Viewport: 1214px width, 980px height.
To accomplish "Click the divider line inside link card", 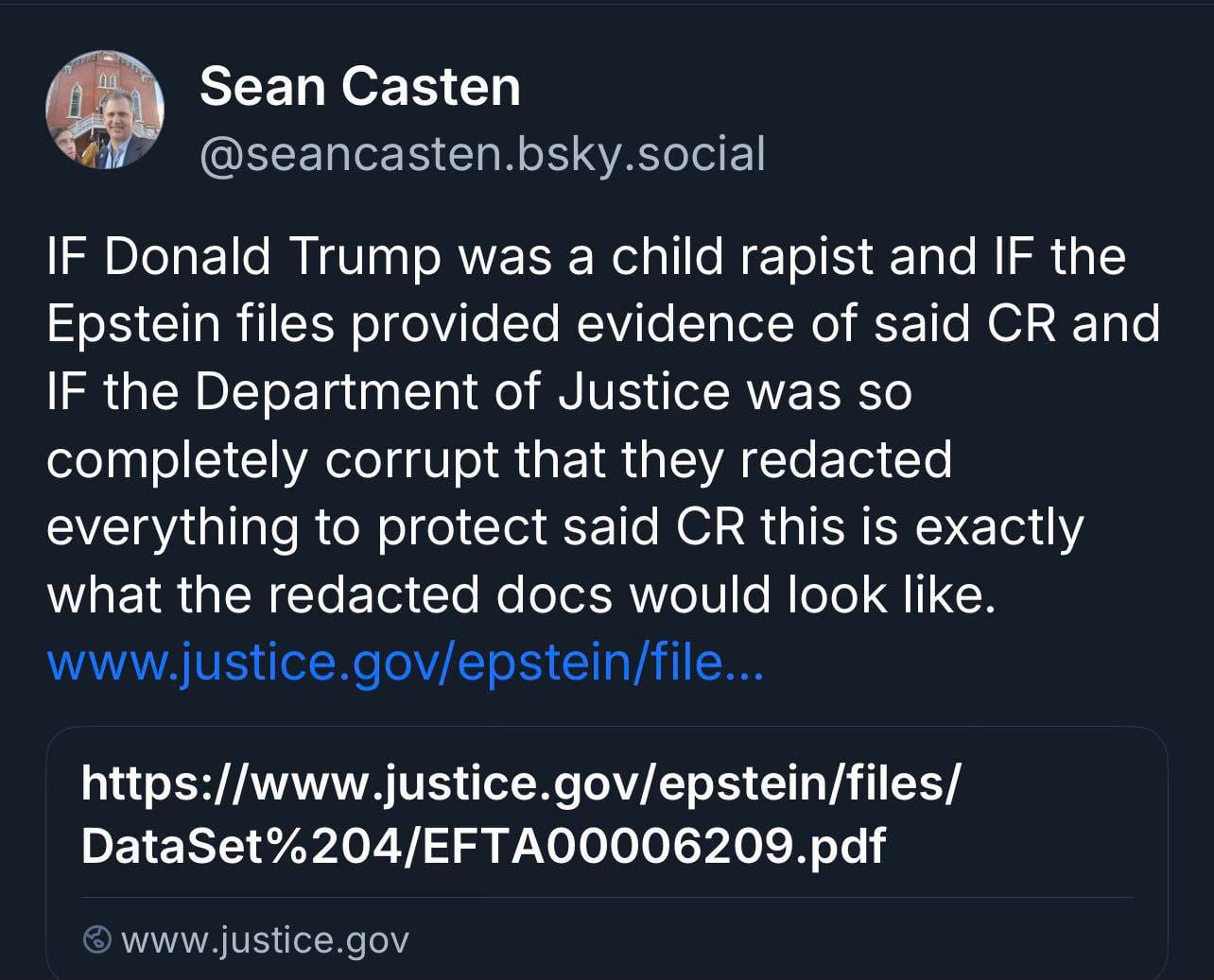I will tap(606, 897).
